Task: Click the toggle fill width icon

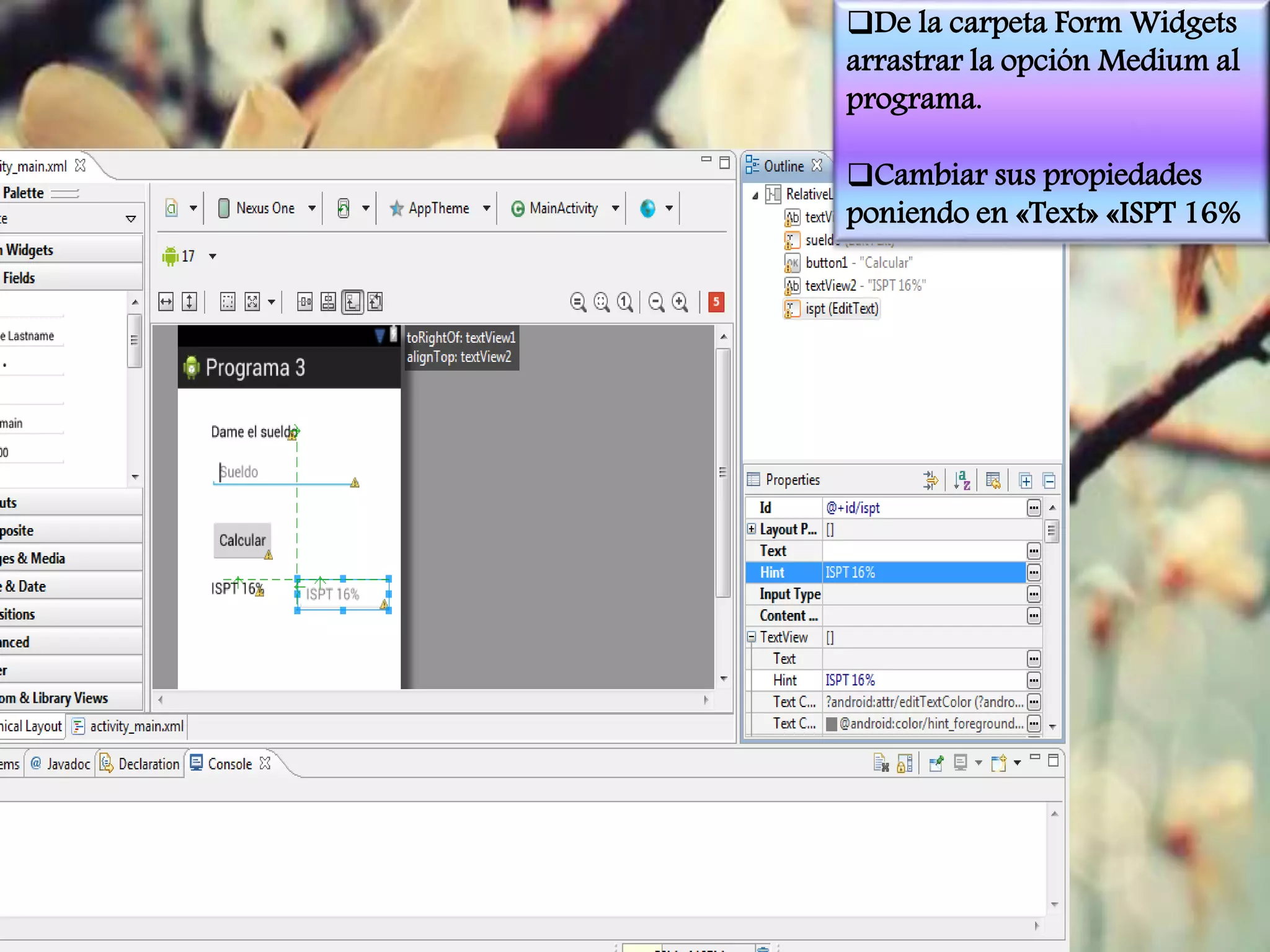Action: tap(166, 302)
